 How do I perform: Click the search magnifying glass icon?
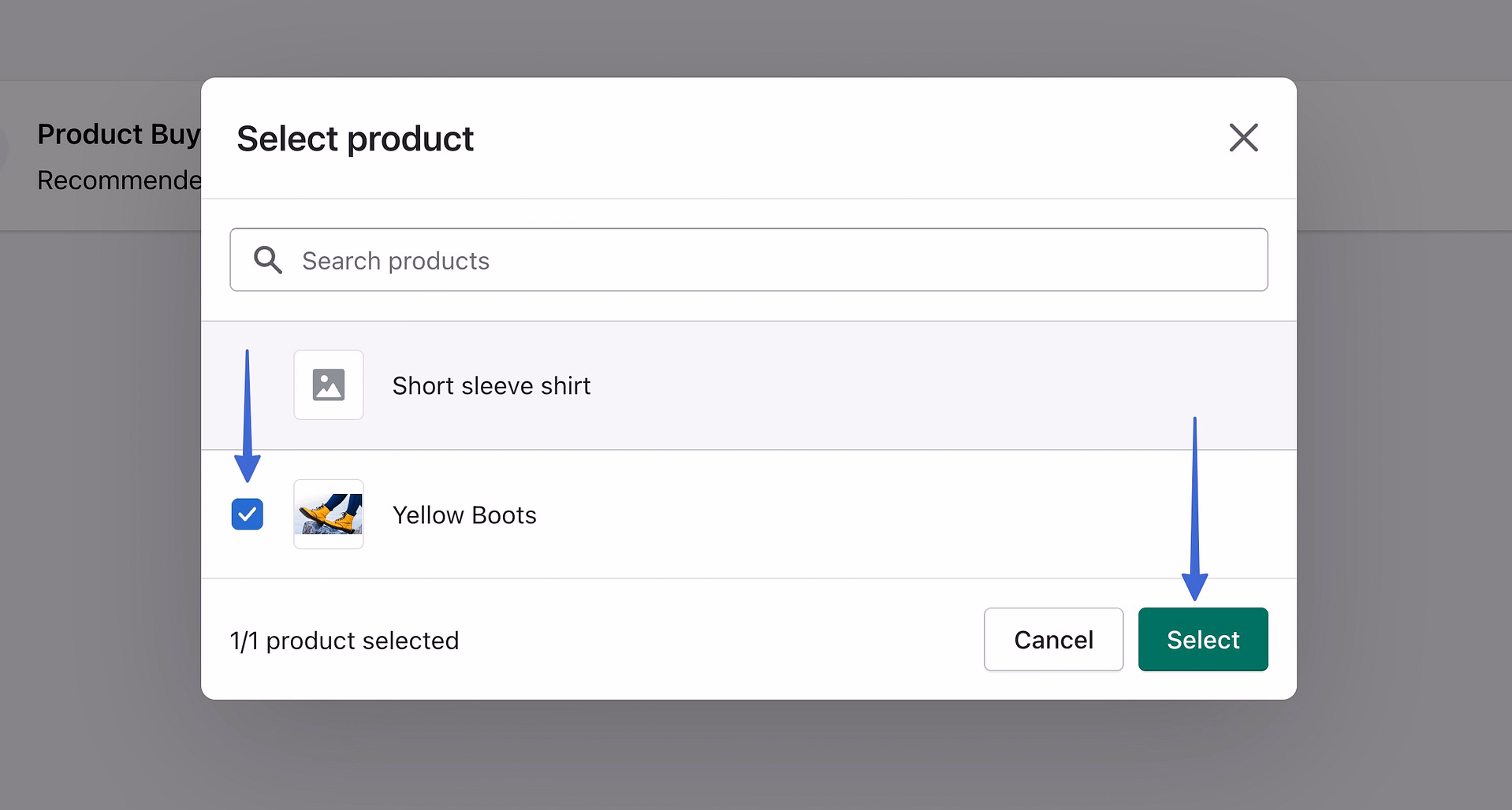click(x=267, y=260)
